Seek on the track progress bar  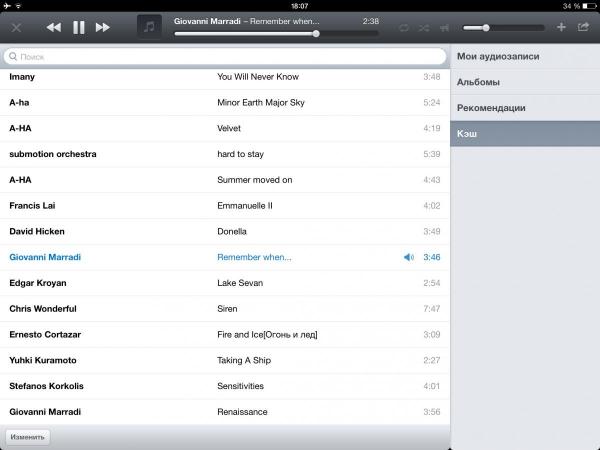(276, 34)
